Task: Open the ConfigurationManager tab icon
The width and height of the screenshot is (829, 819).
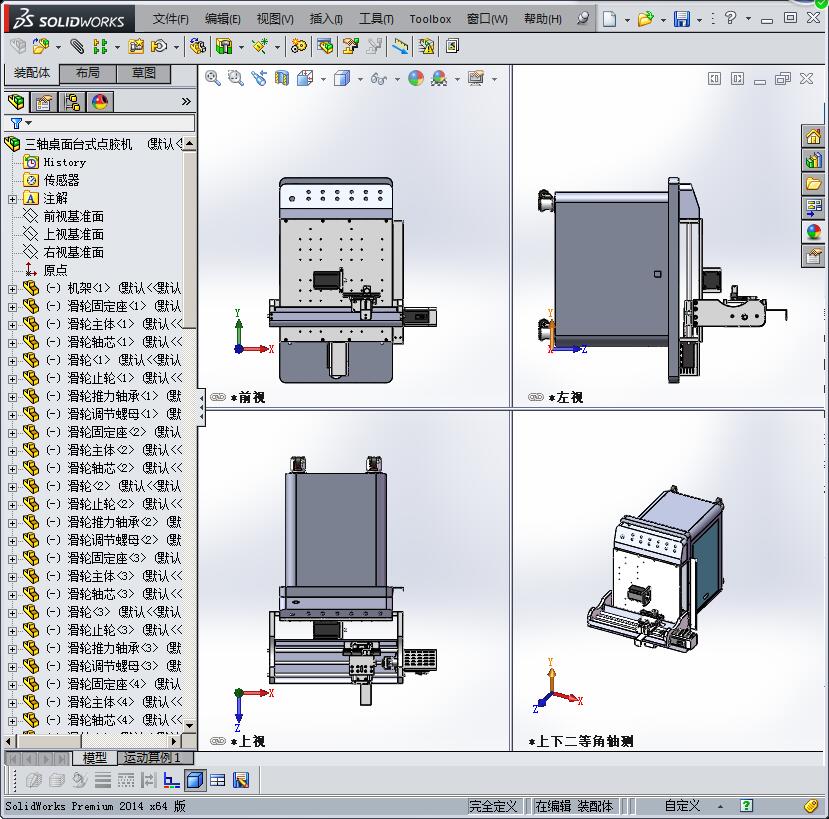Action: tap(72, 101)
